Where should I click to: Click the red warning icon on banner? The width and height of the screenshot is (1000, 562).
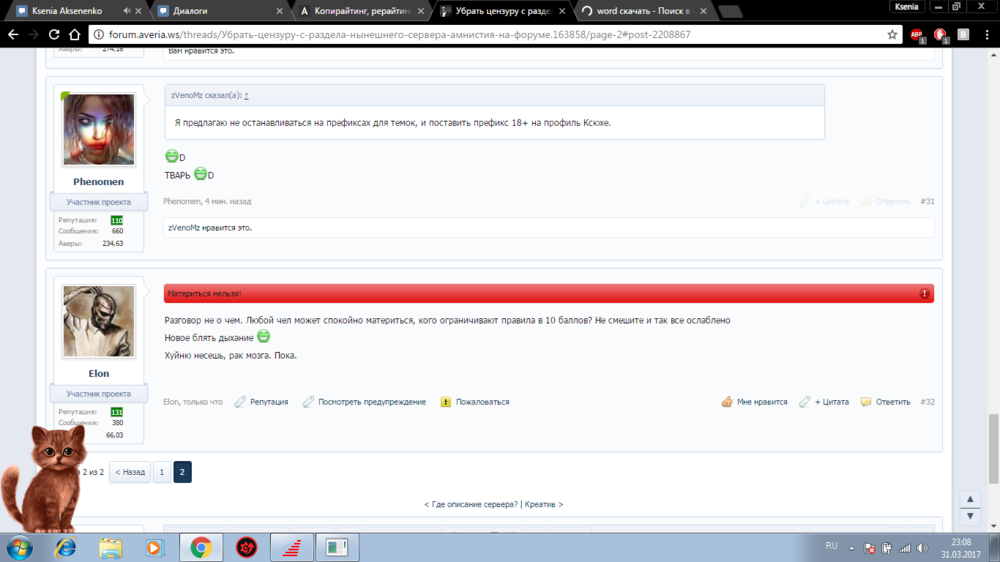pyautogui.click(x=924, y=294)
